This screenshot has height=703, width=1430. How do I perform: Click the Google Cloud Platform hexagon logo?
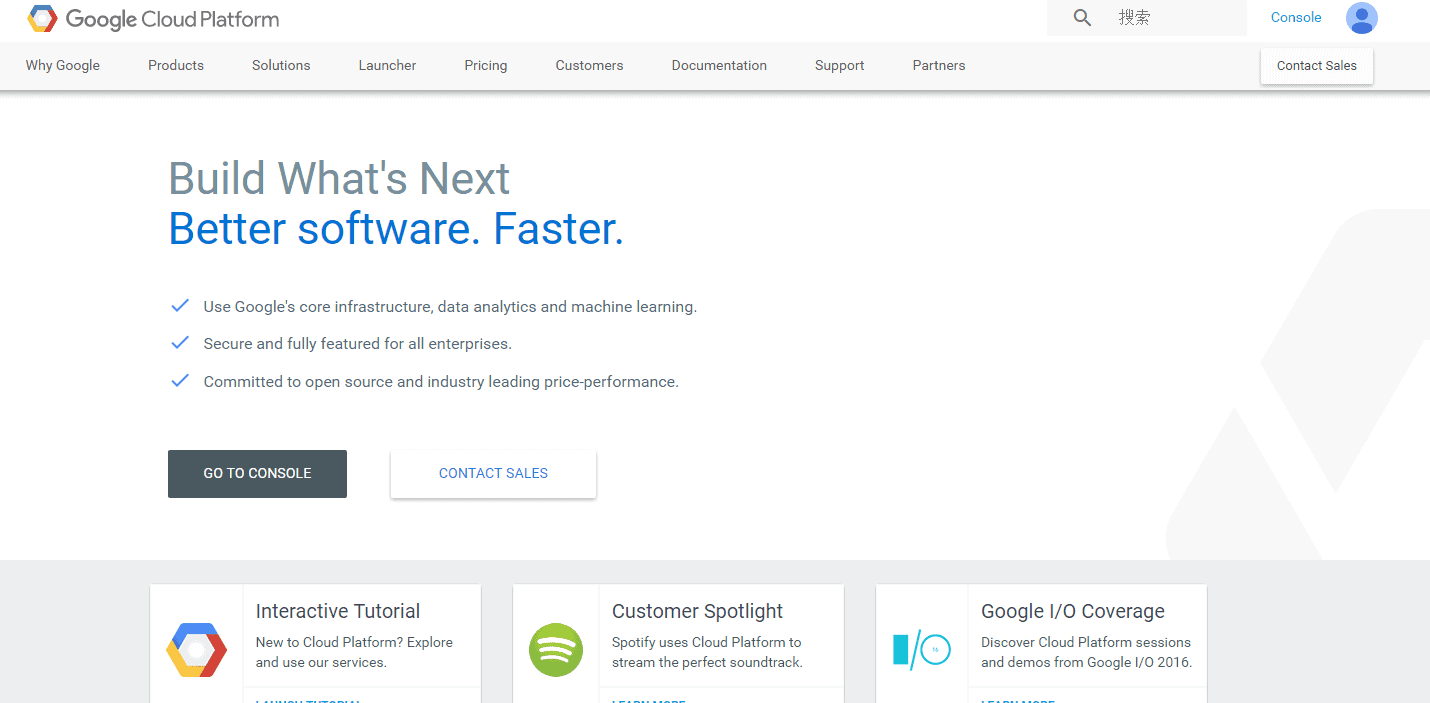(x=42, y=18)
